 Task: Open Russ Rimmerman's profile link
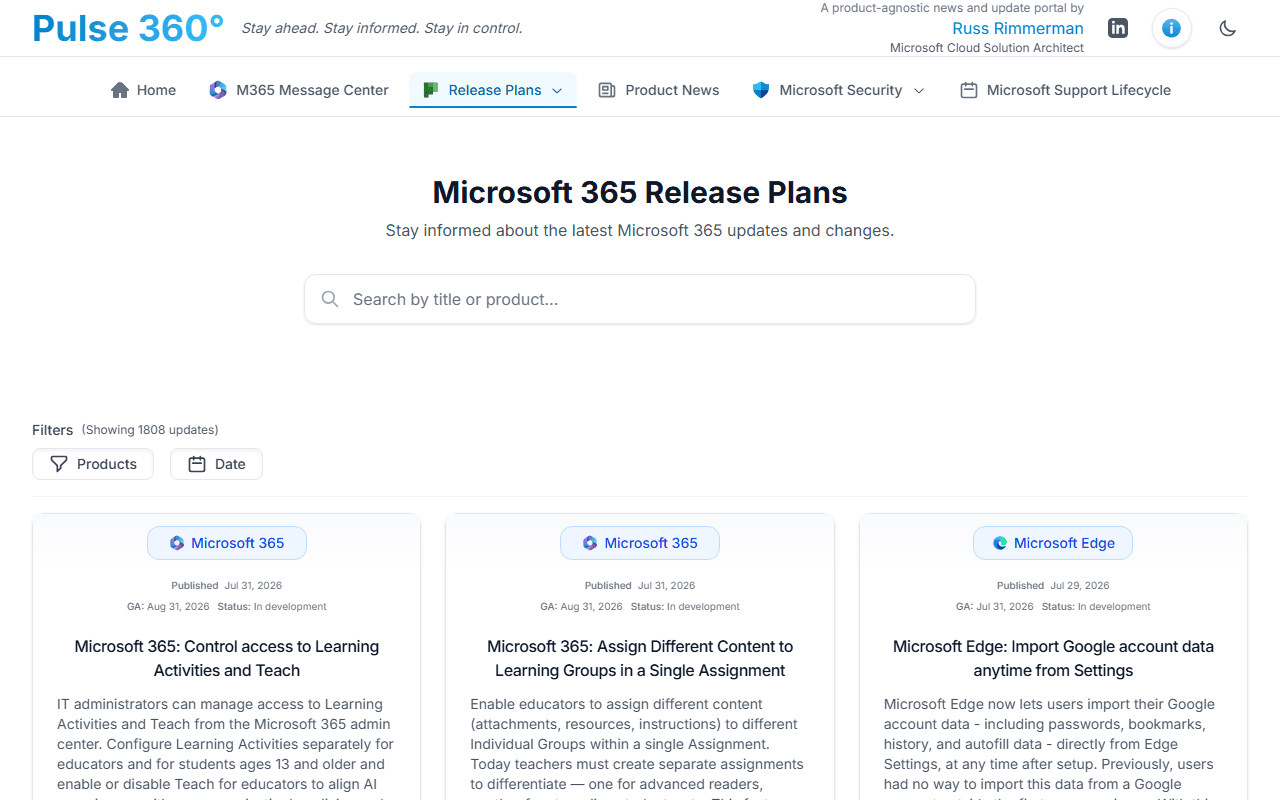pos(1018,28)
